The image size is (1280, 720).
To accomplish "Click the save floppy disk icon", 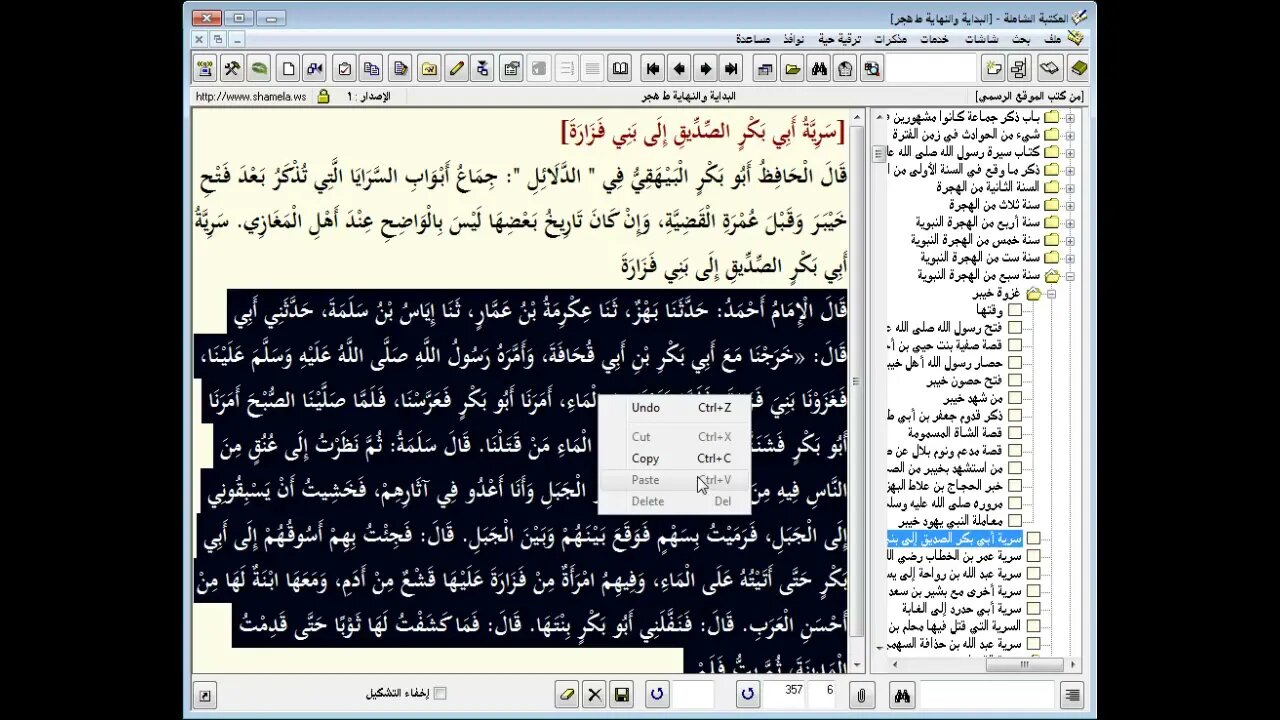I will click(x=621, y=694).
